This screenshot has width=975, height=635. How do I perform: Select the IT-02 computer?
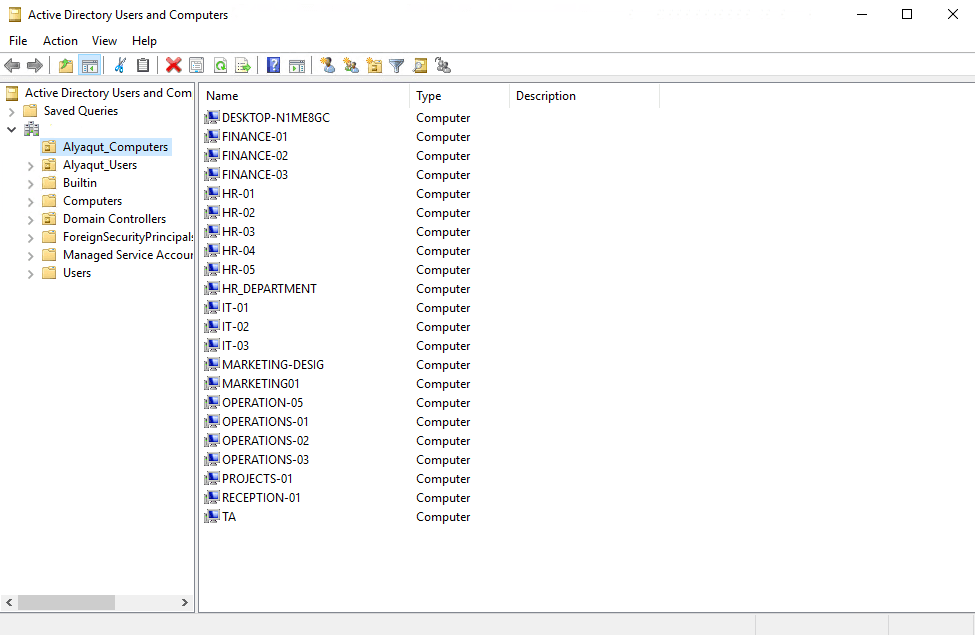[x=235, y=327]
